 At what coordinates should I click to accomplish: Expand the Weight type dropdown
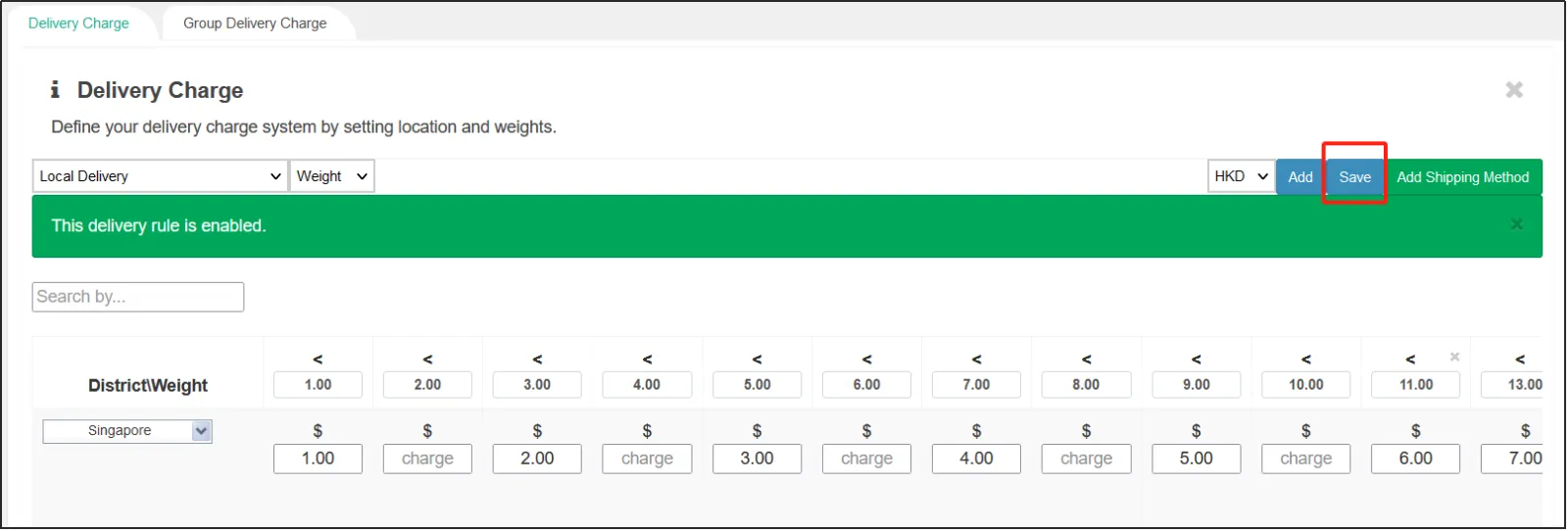coord(331,176)
